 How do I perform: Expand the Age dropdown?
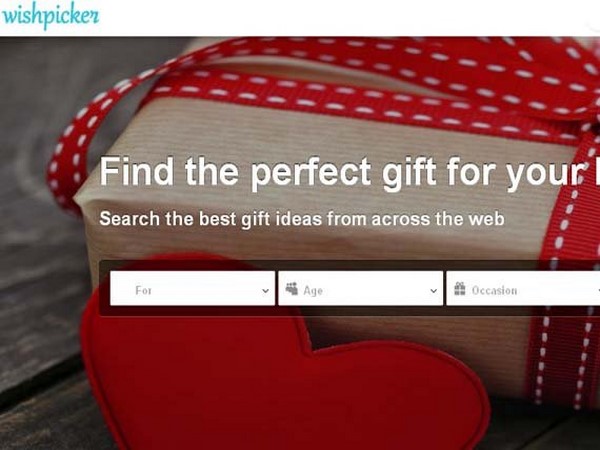coord(360,289)
